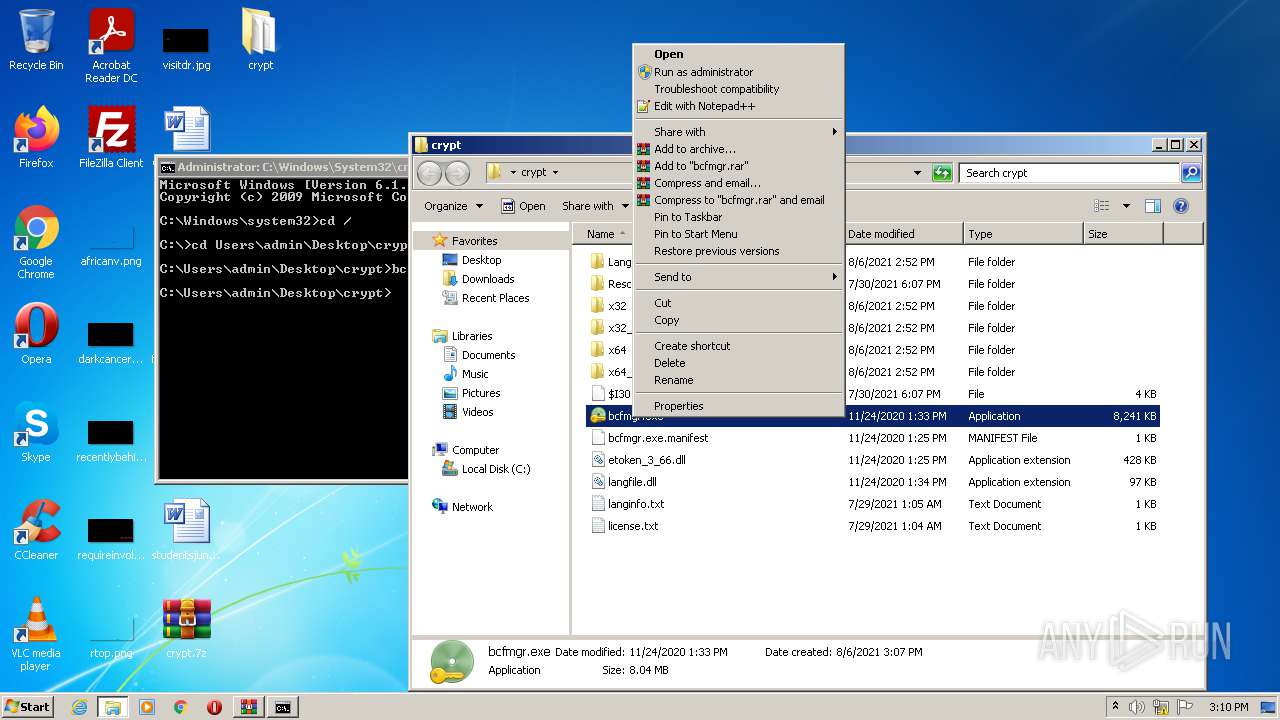
Task: Click the Opera taskbar icon
Action: (214, 707)
